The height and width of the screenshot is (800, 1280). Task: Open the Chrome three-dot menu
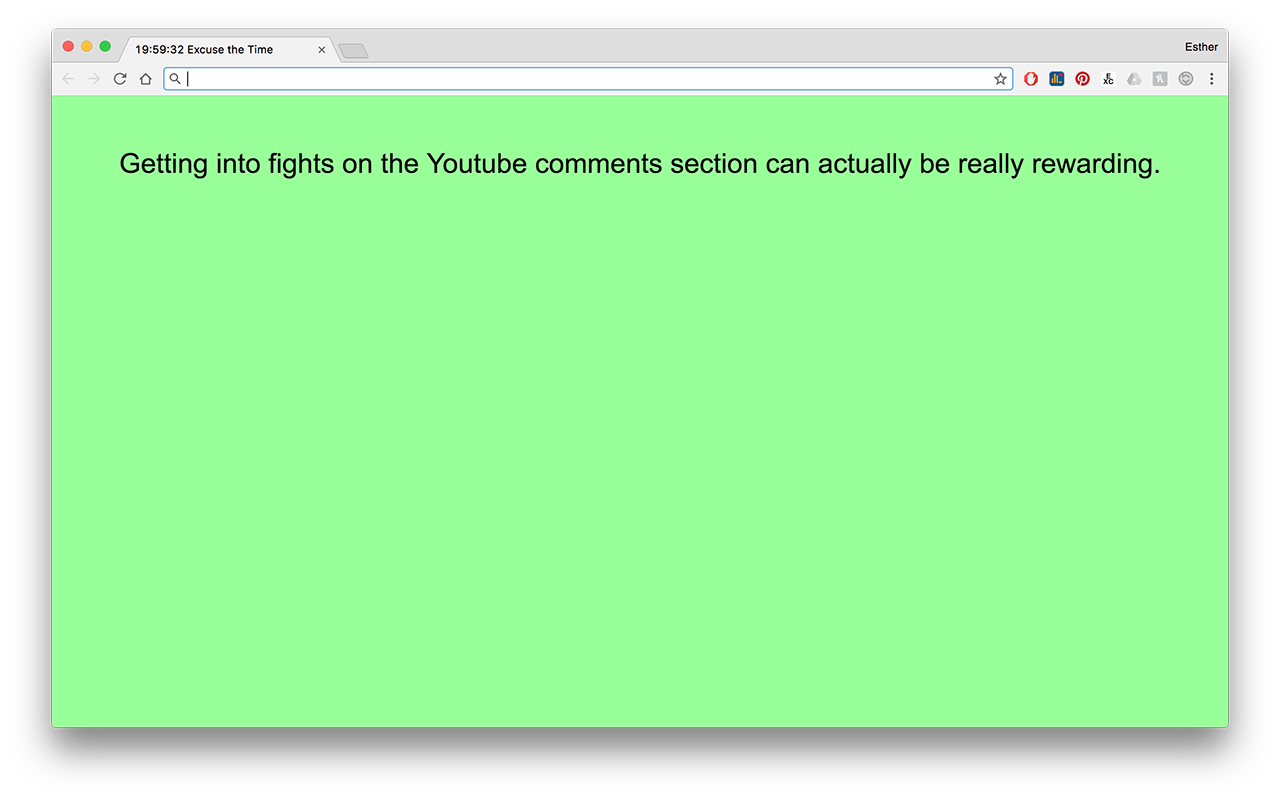coord(1211,79)
